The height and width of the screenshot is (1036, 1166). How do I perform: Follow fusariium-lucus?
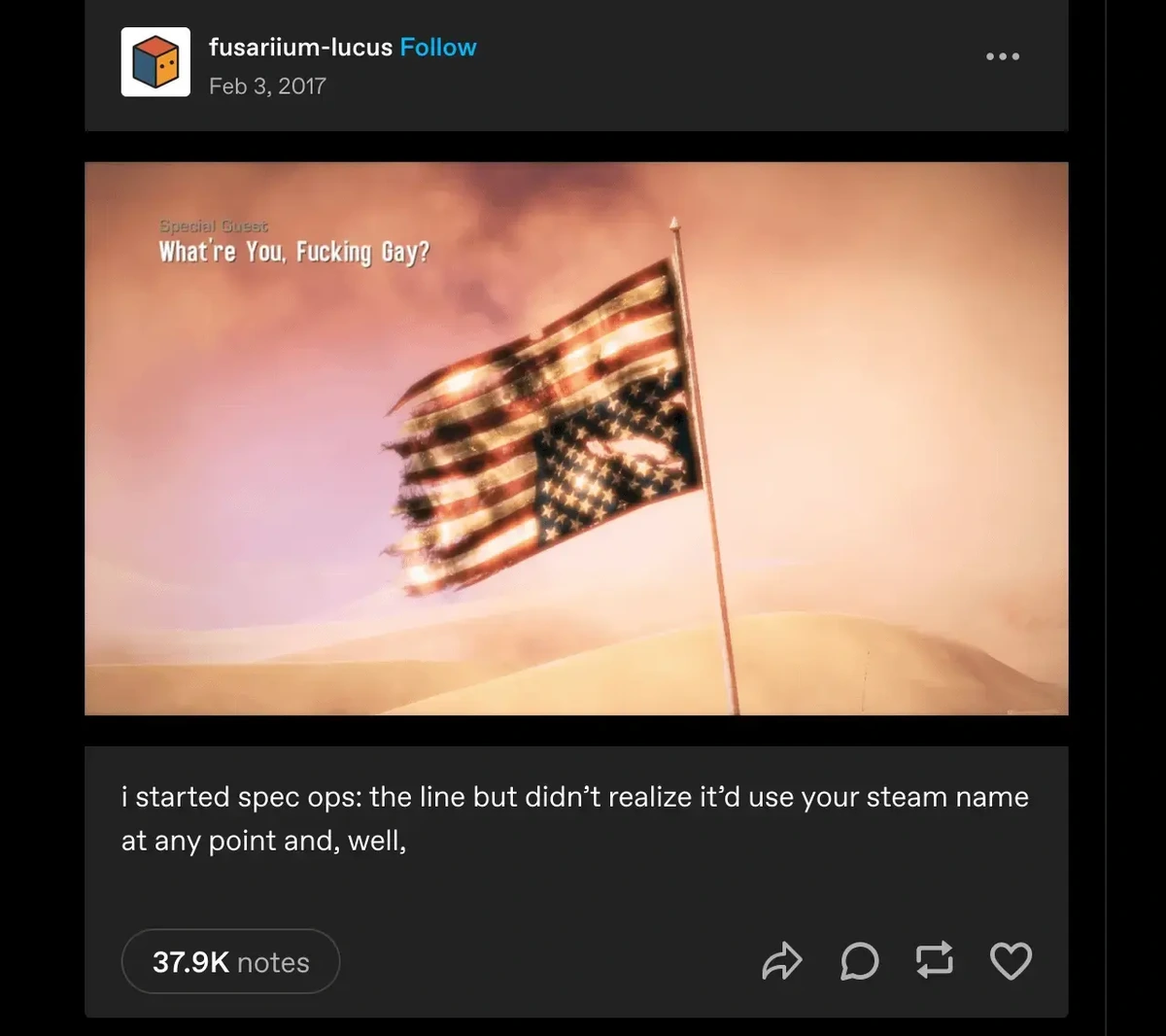click(438, 47)
